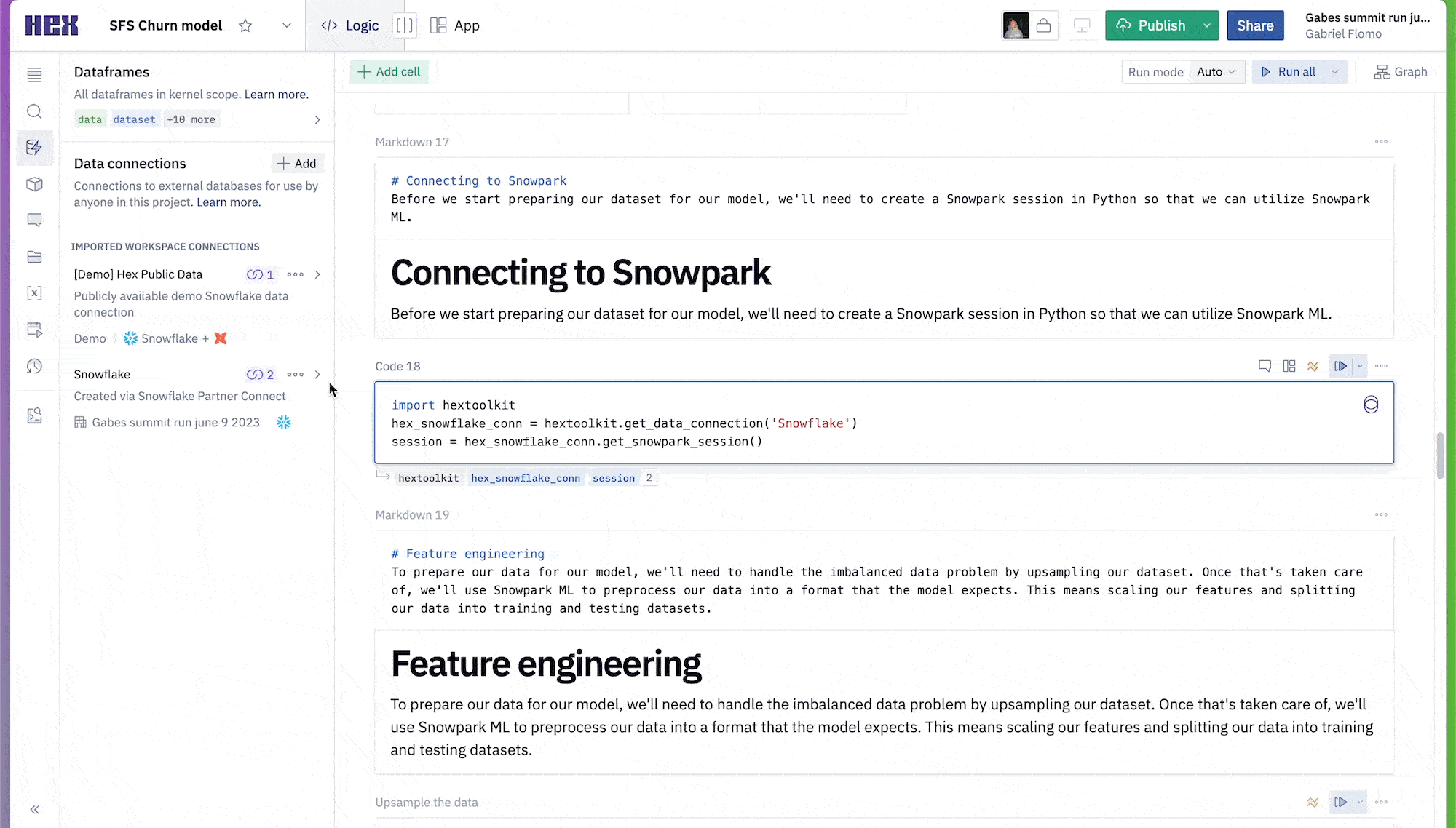Open the variables [x] sidebar icon
The height and width of the screenshot is (828, 1456).
[34, 293]
